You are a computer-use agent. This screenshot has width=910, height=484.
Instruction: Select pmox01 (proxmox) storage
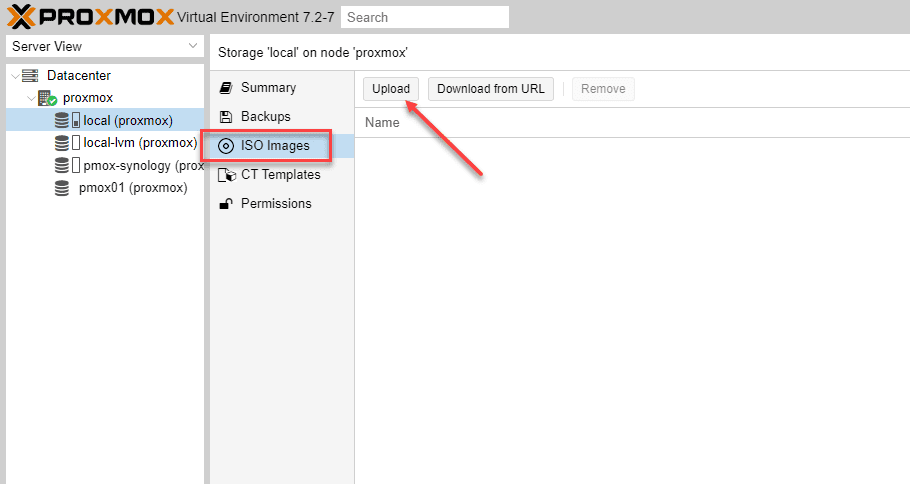tap(104, 188)
